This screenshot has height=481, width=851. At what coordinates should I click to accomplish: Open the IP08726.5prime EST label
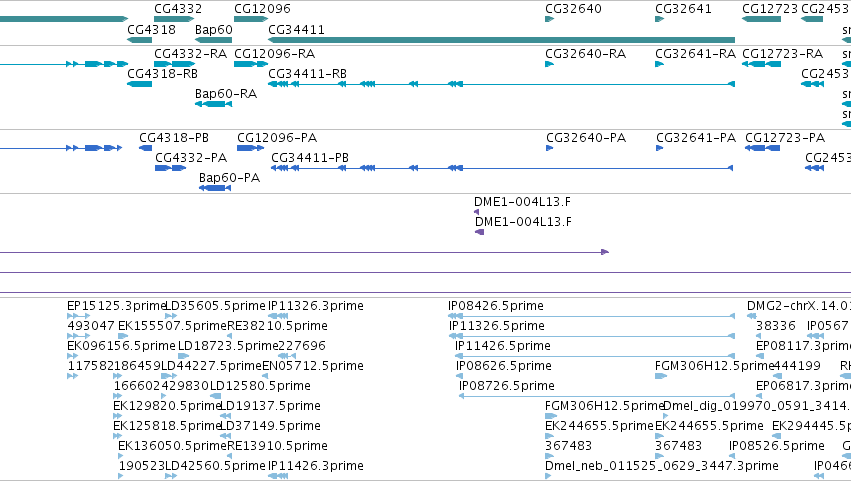pyautogui.click(x=507, y=387)
